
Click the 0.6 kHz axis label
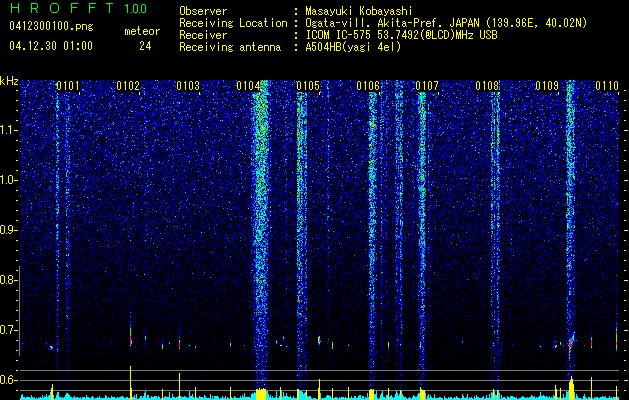pos(7,380)
